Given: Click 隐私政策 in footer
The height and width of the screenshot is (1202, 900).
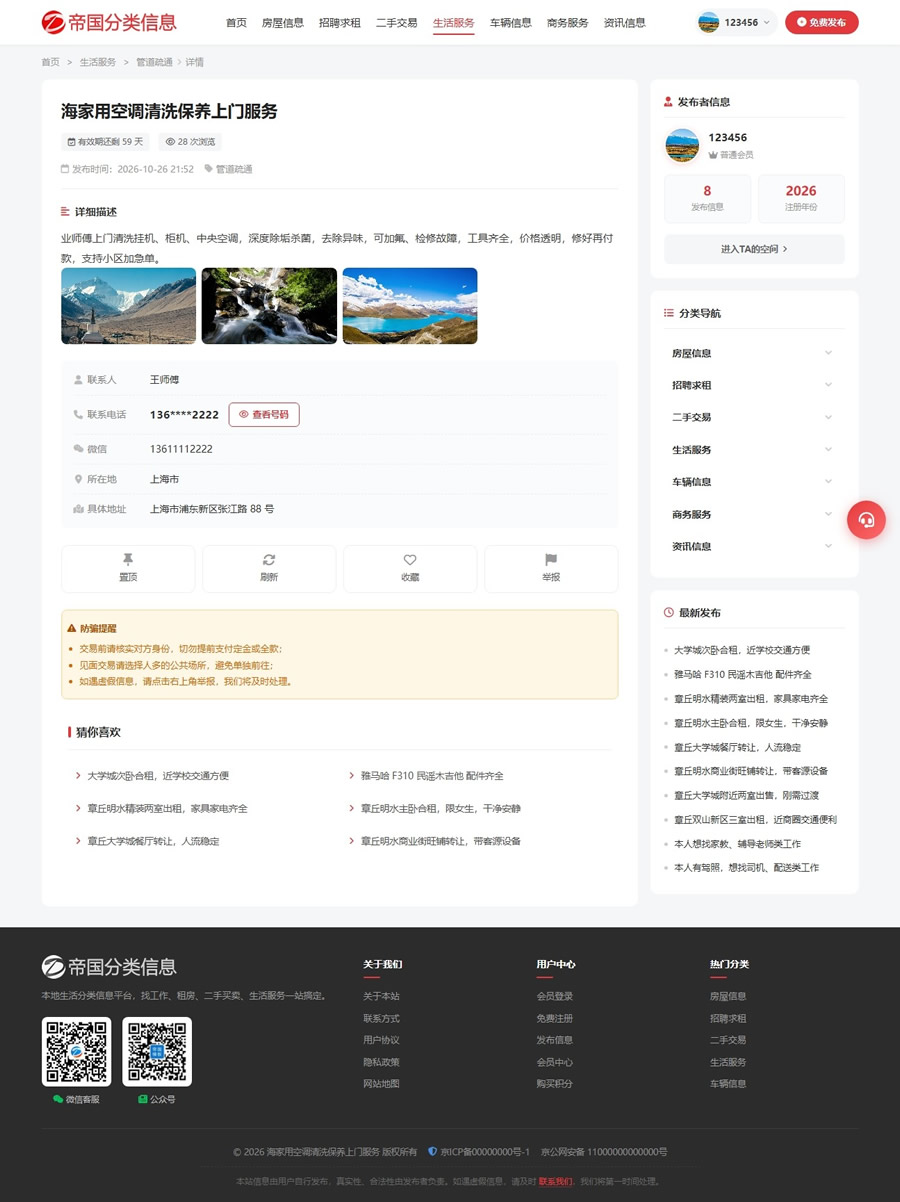Looking at the screenshot, I should tap(381, 1062).
